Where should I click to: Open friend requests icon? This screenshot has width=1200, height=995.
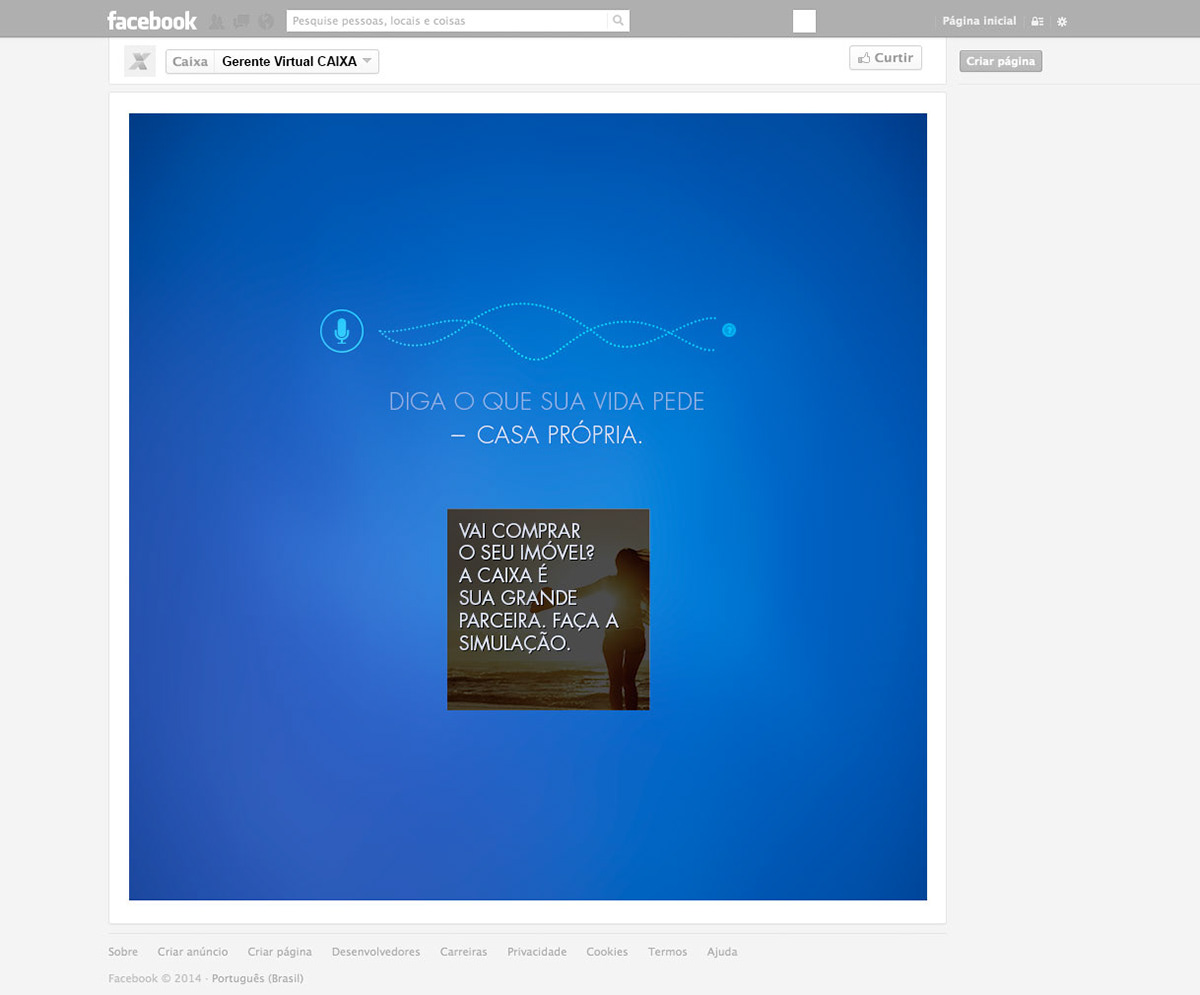[216, 21]
